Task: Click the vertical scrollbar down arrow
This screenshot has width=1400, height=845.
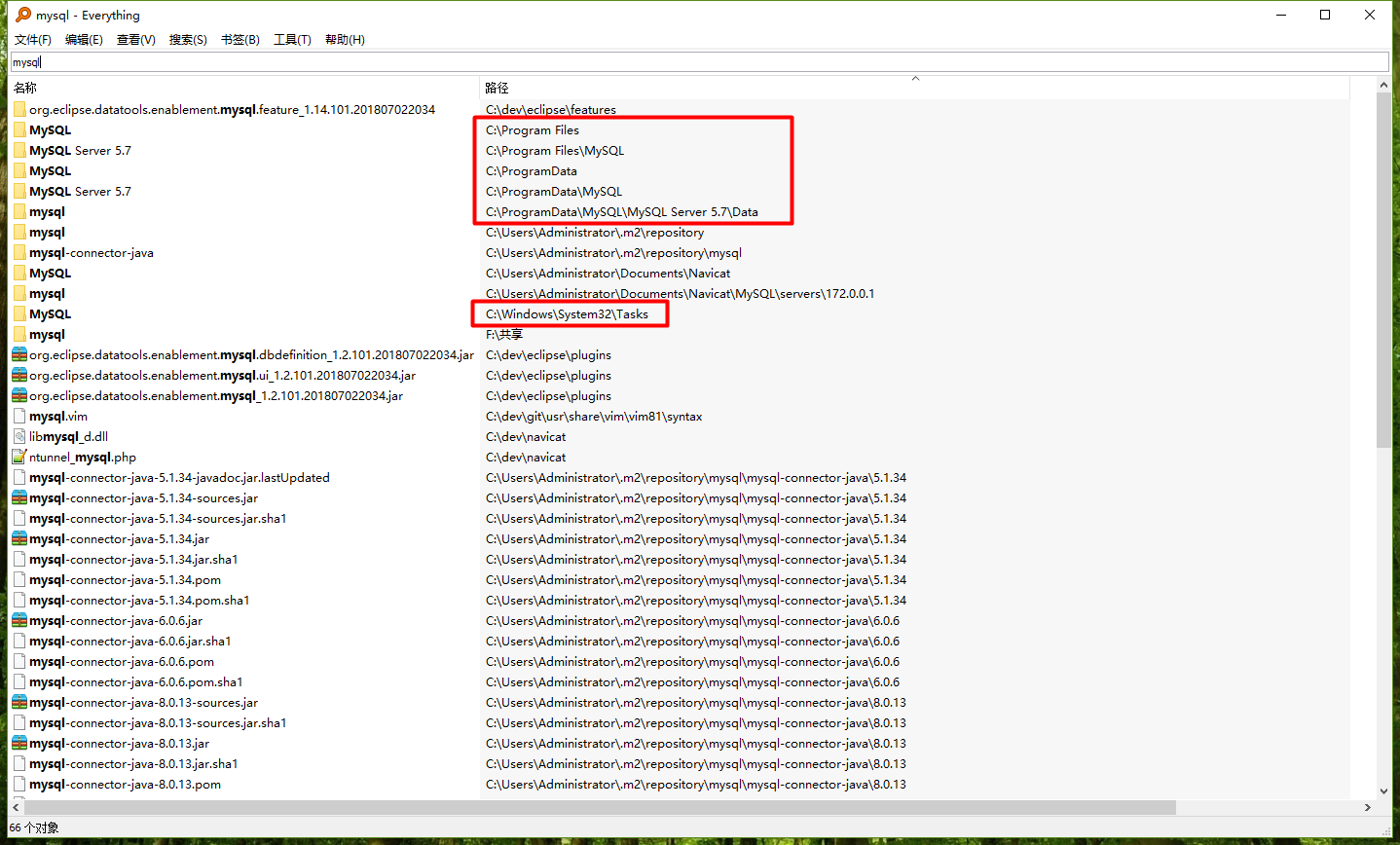Action: [1383, 791]
